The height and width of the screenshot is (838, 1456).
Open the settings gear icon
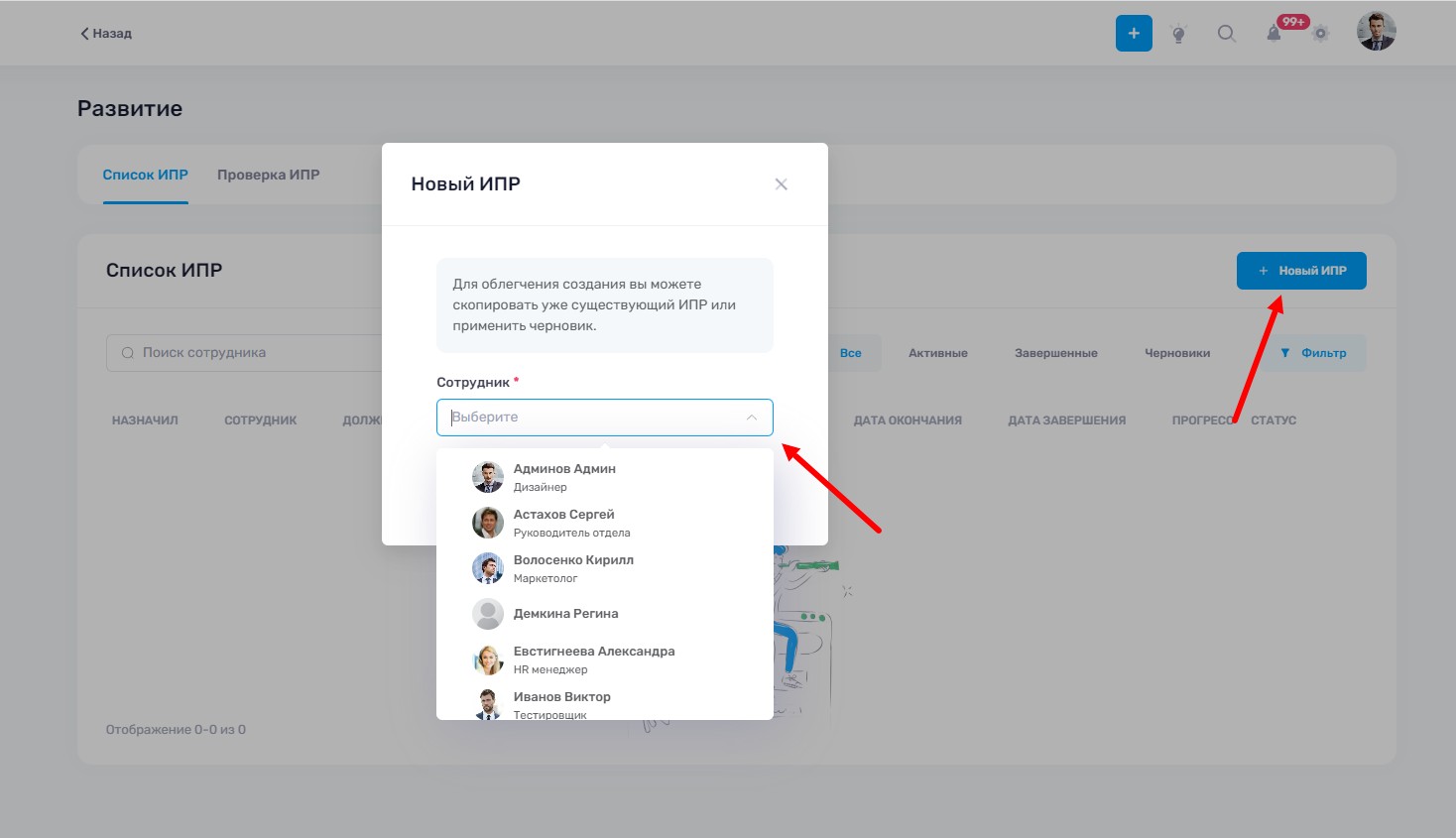(x=1320, y=34)
